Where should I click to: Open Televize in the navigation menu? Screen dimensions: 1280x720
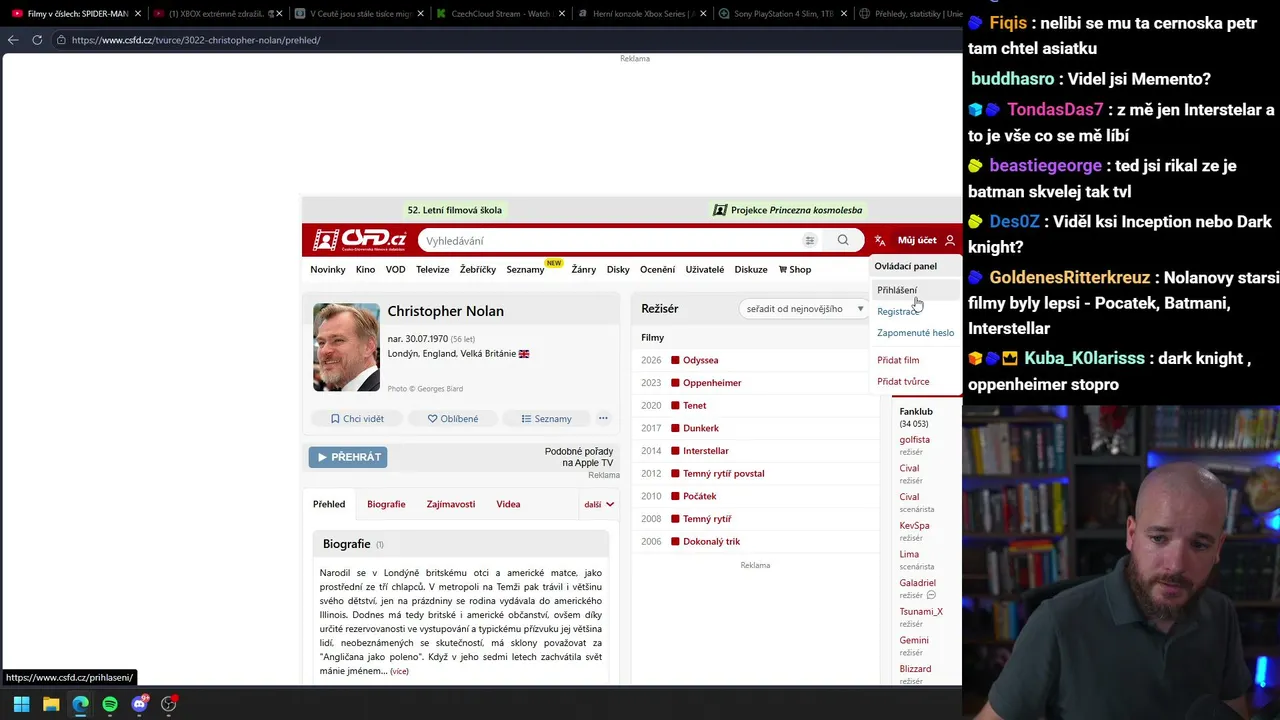tap(433, 269)
